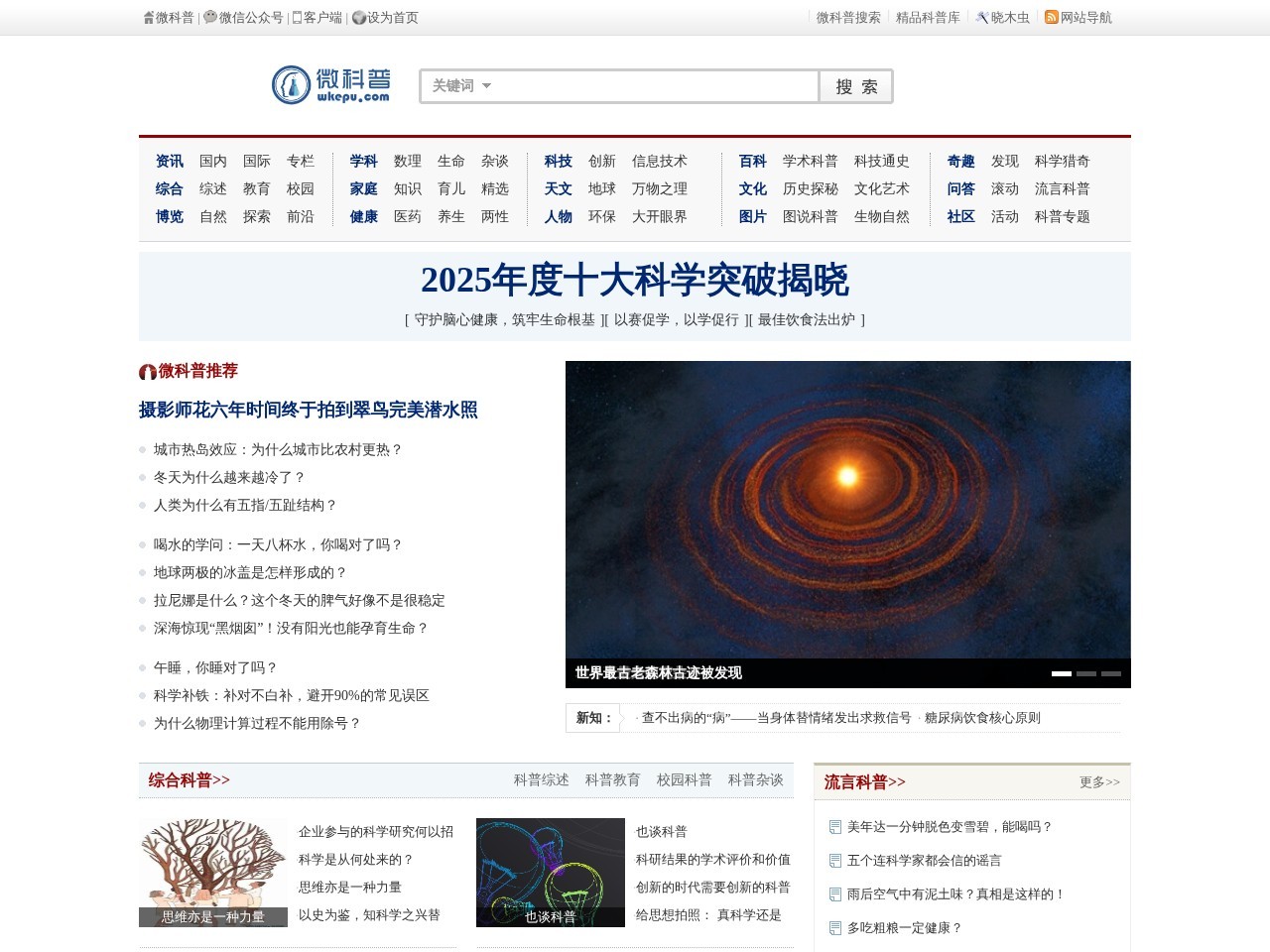Click the globe icon beside 设为首页
The width and height of the screenshot is (1270, 952).
point(359,18)
